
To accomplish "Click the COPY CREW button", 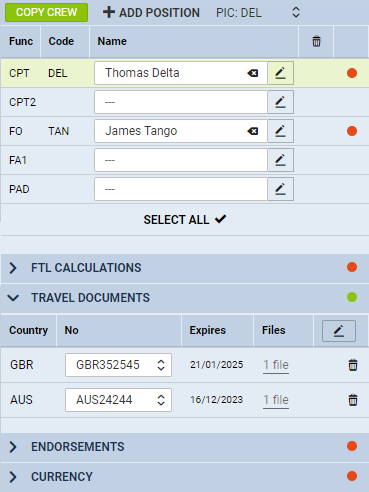I will point(47,12).
